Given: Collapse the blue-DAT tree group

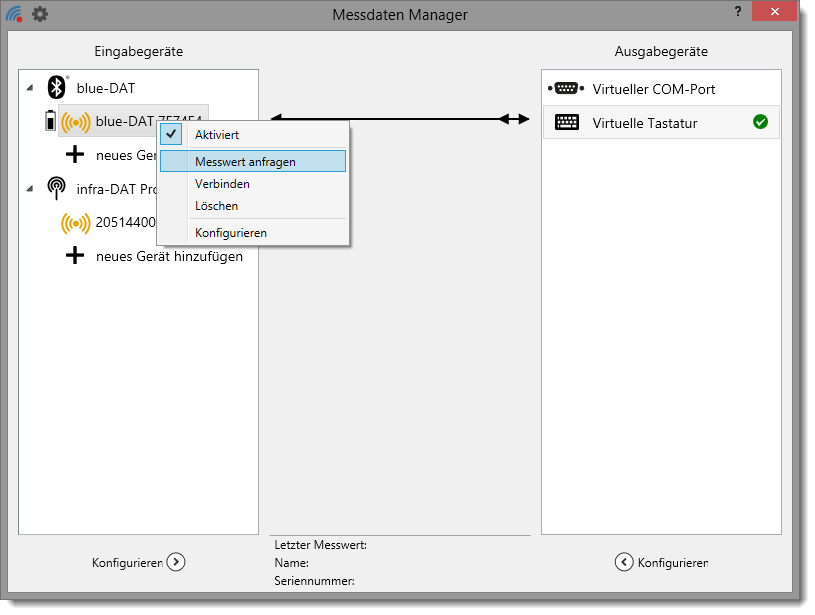Looking at the screenshot, I should click(x=29, y=88).
